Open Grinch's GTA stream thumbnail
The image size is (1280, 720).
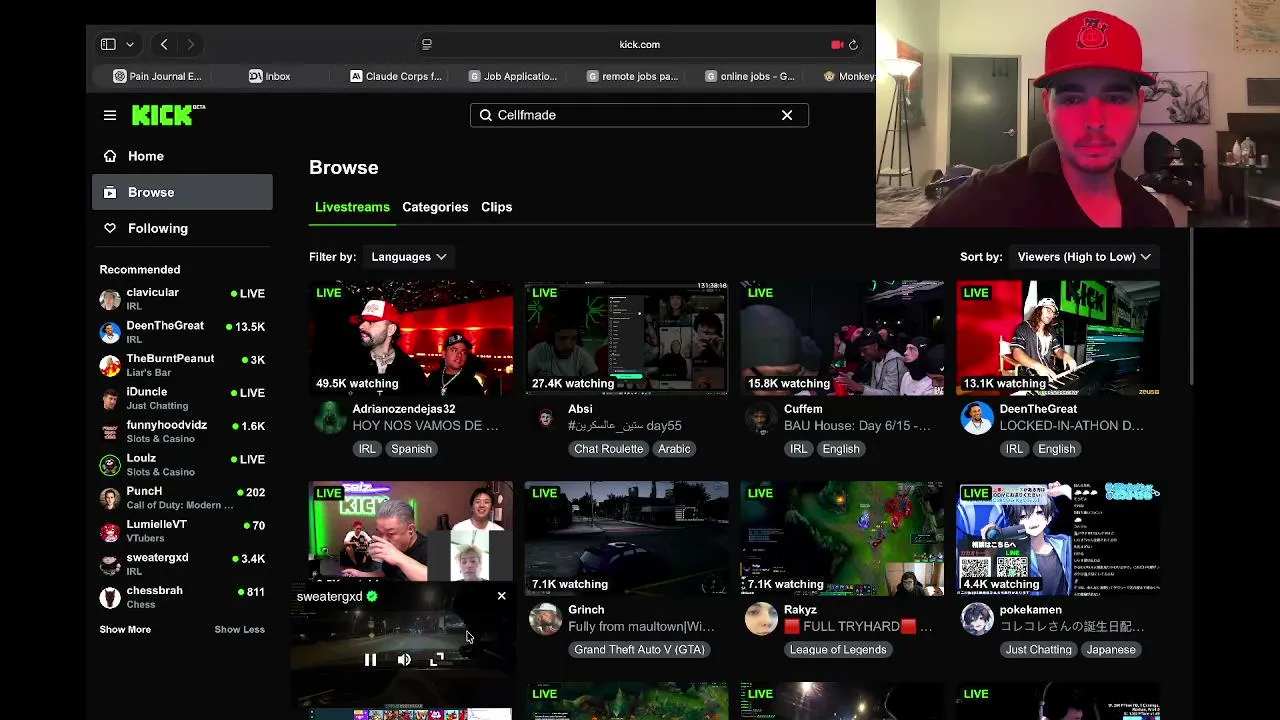point(626,539)
